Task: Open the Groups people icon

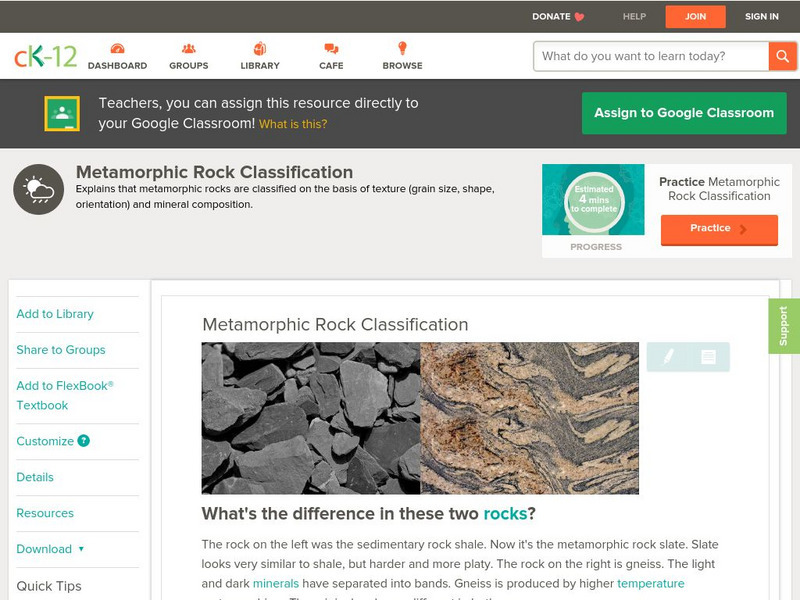Action: [x=189, y=48]
